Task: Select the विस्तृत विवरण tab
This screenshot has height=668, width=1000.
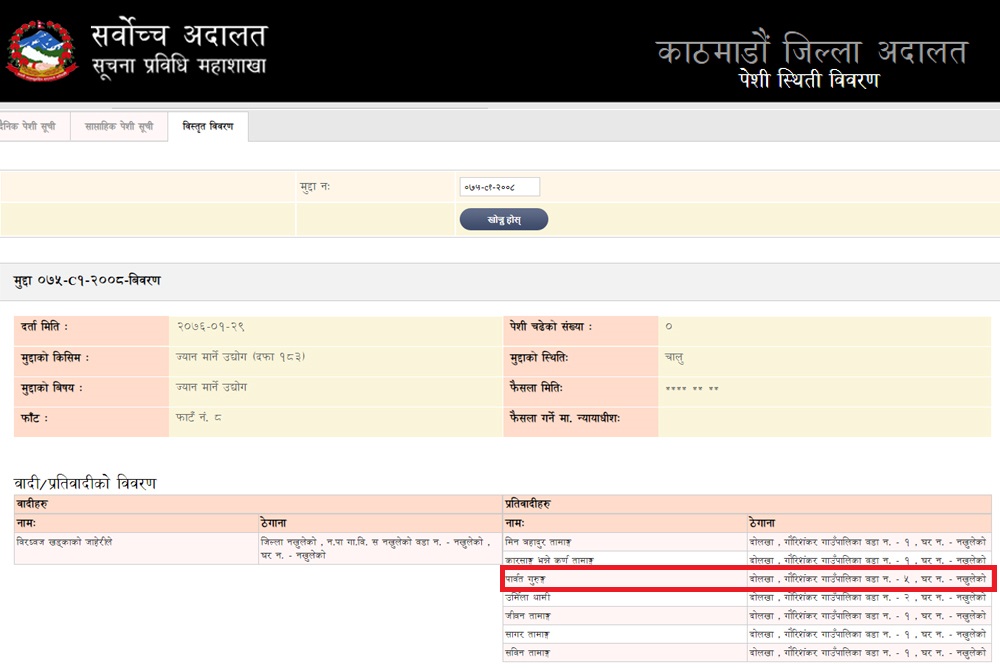Action: click(x=208, y=127)
